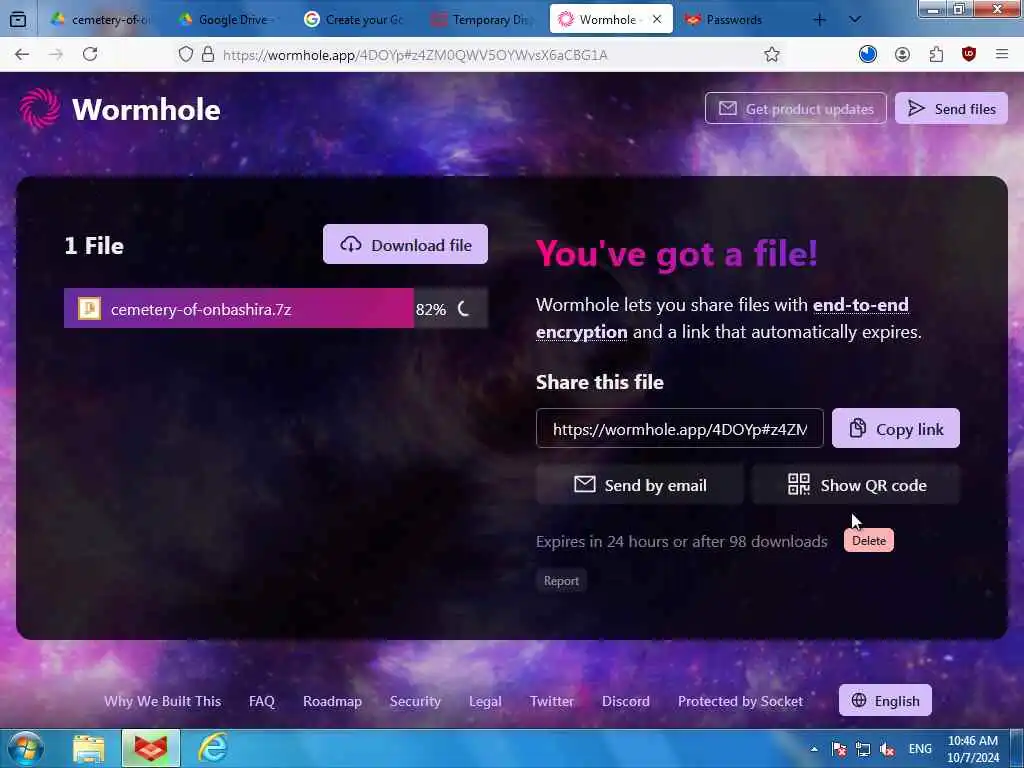
Task: Open Why We Built This link
Action: (x=163, y=701)
